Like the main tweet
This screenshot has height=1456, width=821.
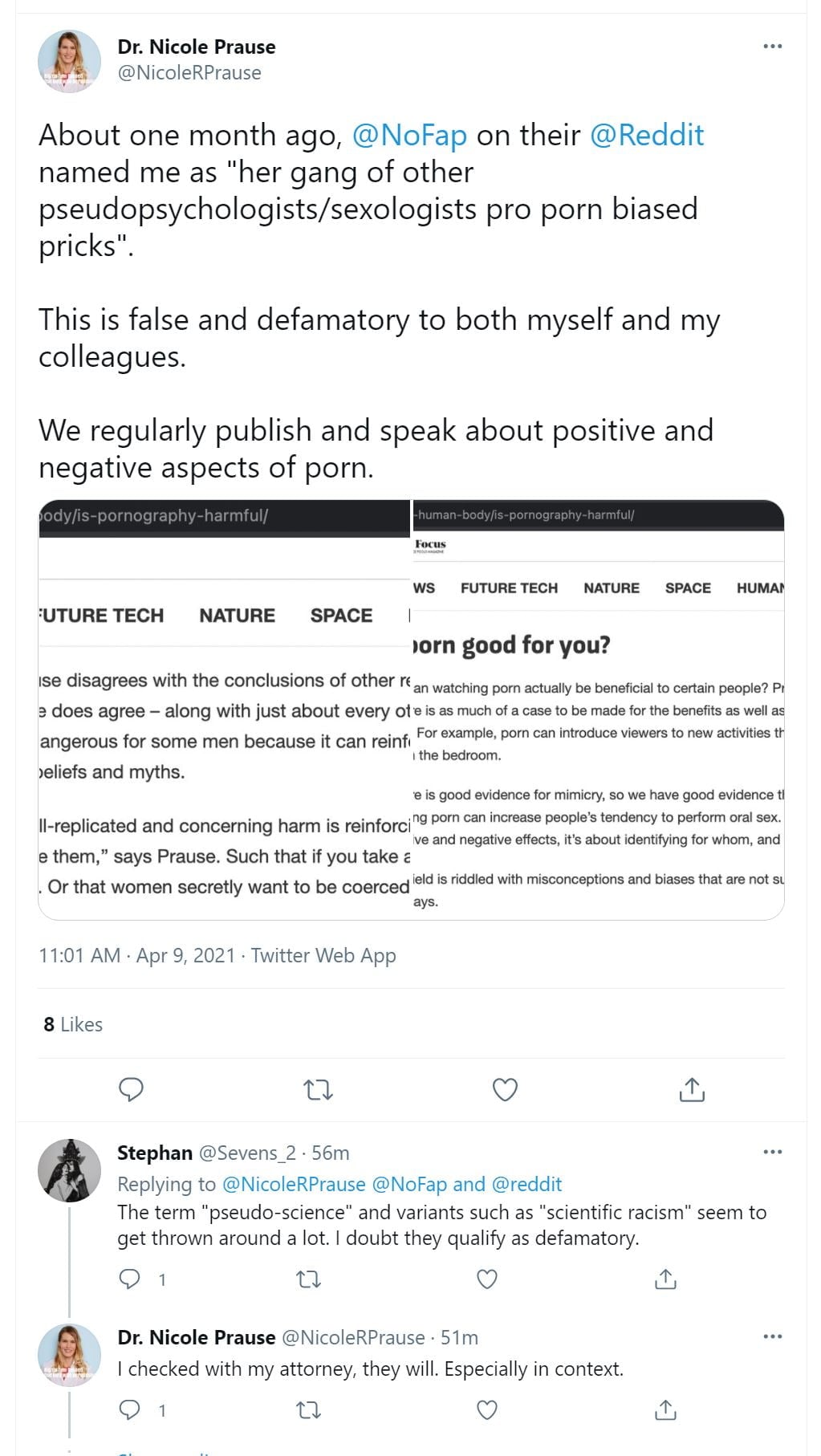[505, 1090]
